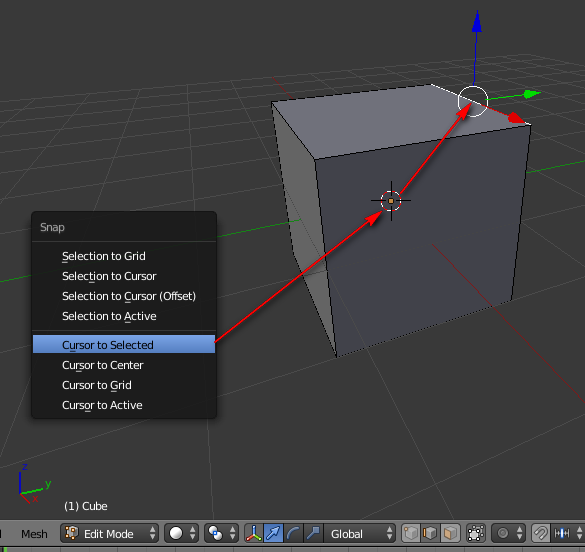
Task: Open the Edit Mode selector dropdown
Action: pos(109,533)
